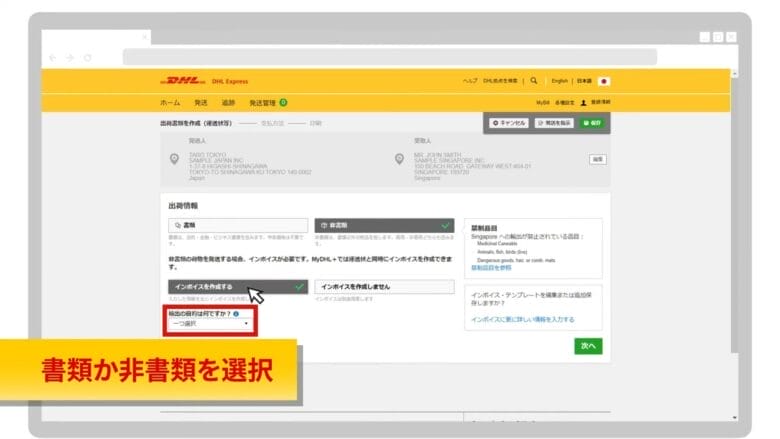Click the DHL Express logo

pyautogui.click(x=183, y=81)
